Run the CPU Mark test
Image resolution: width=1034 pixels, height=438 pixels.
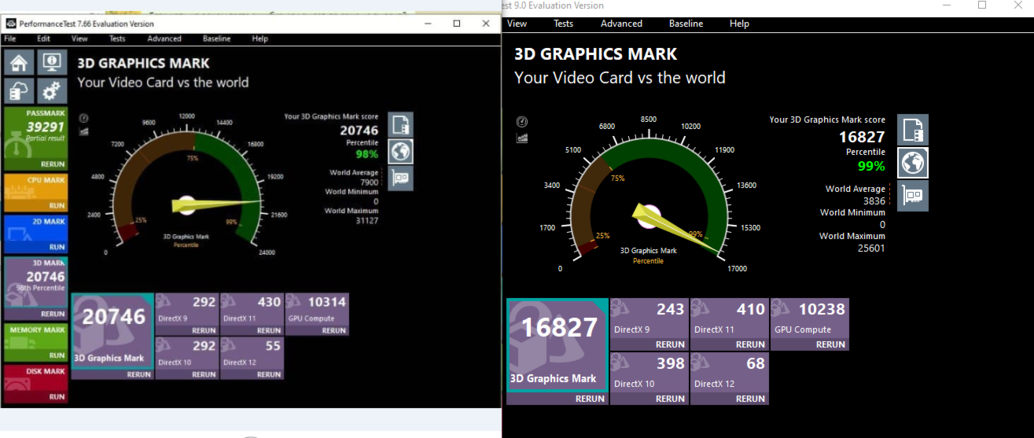57,205
